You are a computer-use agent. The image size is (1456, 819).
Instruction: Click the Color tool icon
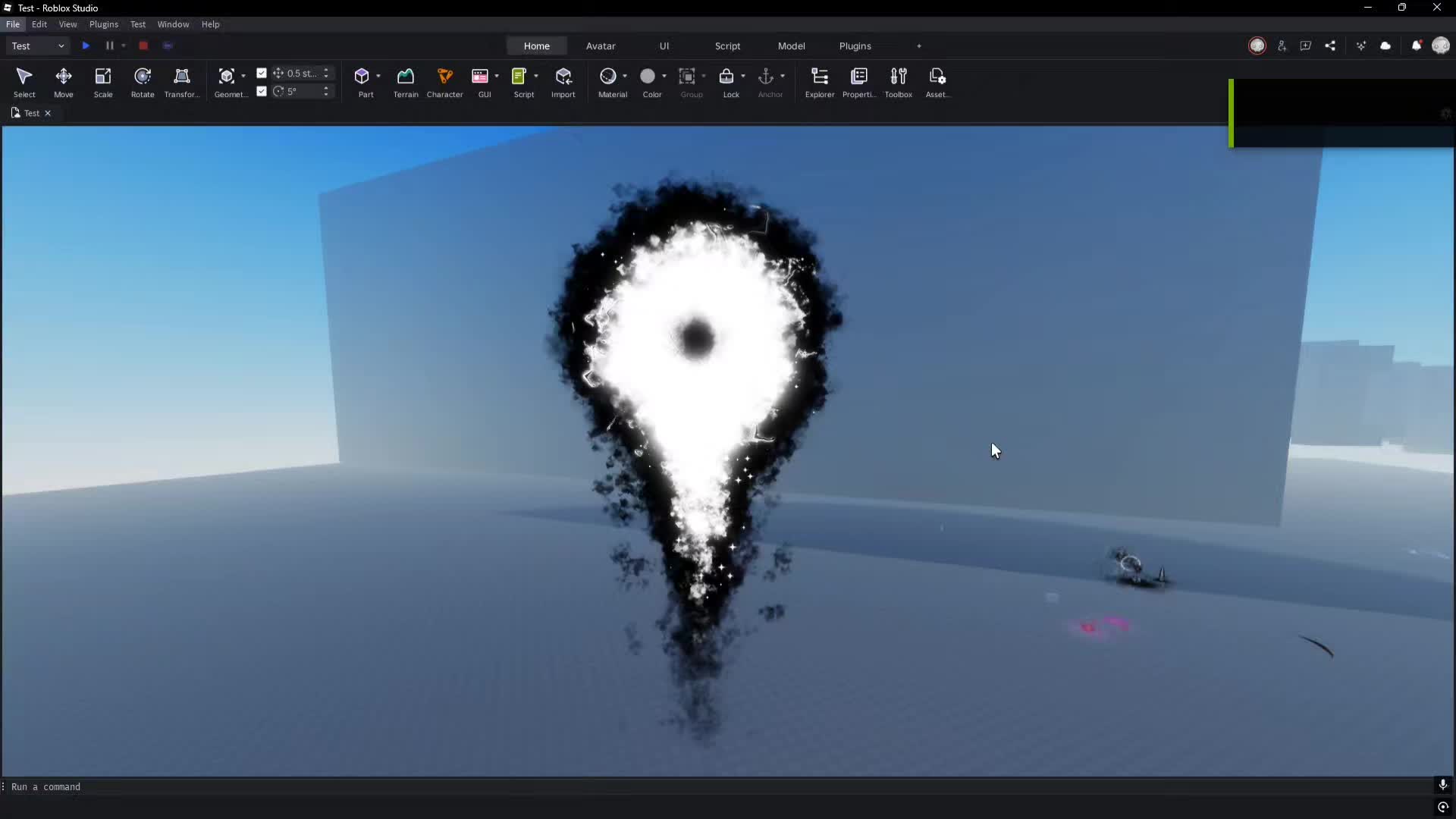pyautogui.click(x=648, y=77)
